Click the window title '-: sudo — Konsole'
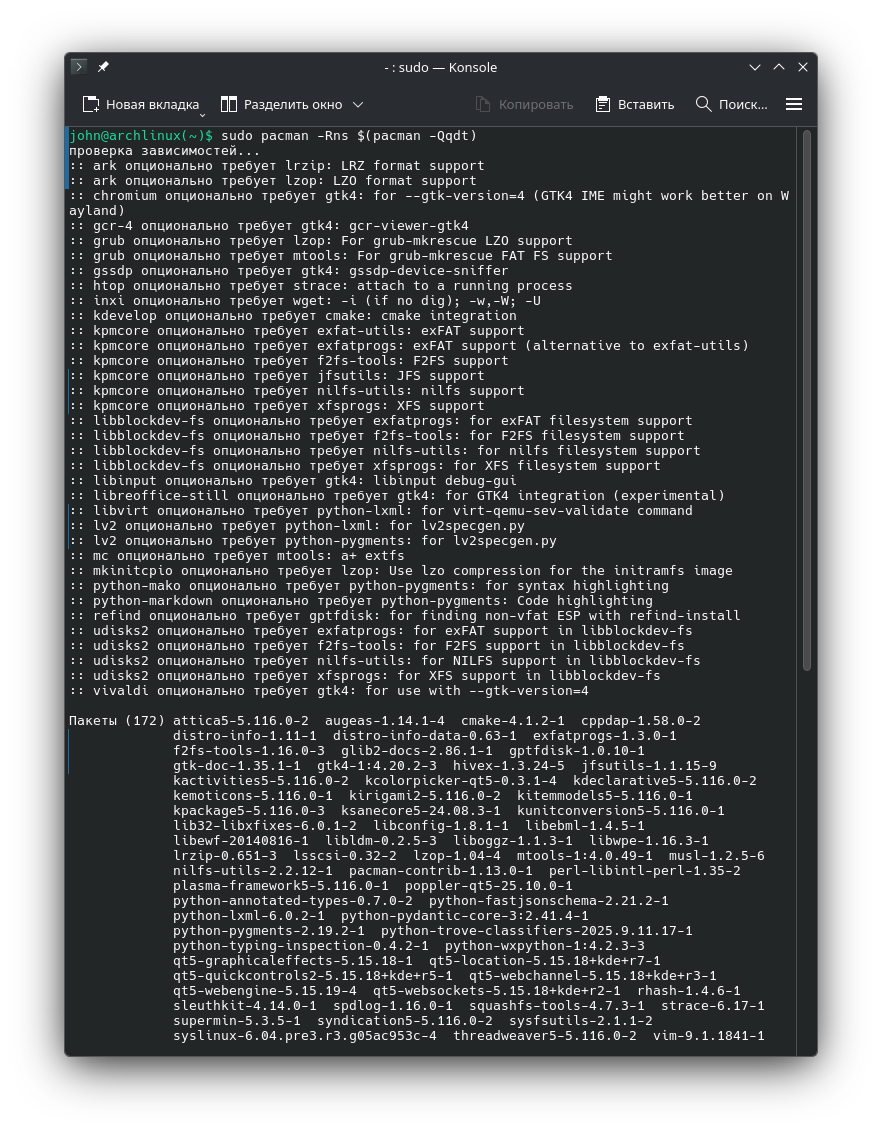 click(441, 67)
